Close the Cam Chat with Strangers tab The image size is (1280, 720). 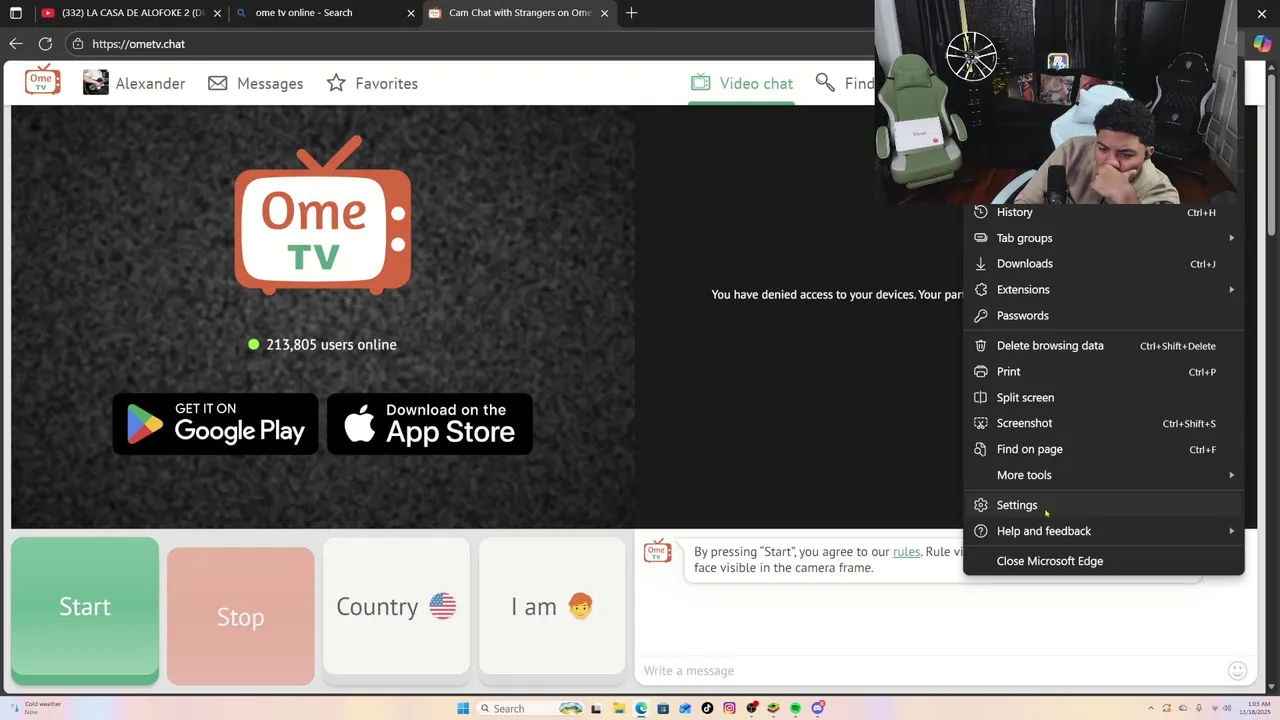(604, 13)
